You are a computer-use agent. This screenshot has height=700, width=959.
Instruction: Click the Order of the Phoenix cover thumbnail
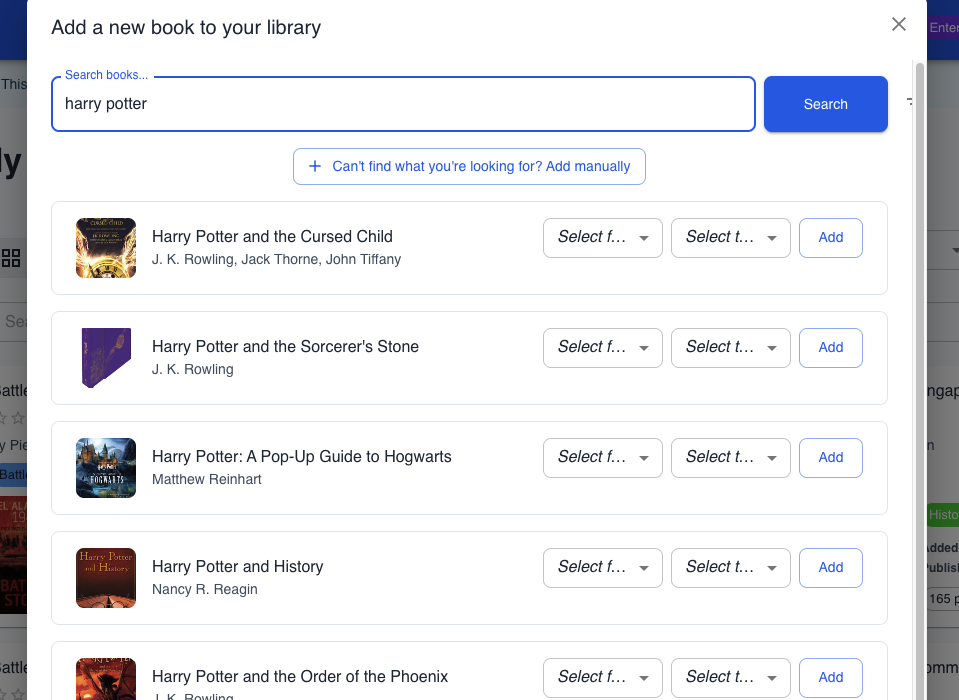pos(106,679)
